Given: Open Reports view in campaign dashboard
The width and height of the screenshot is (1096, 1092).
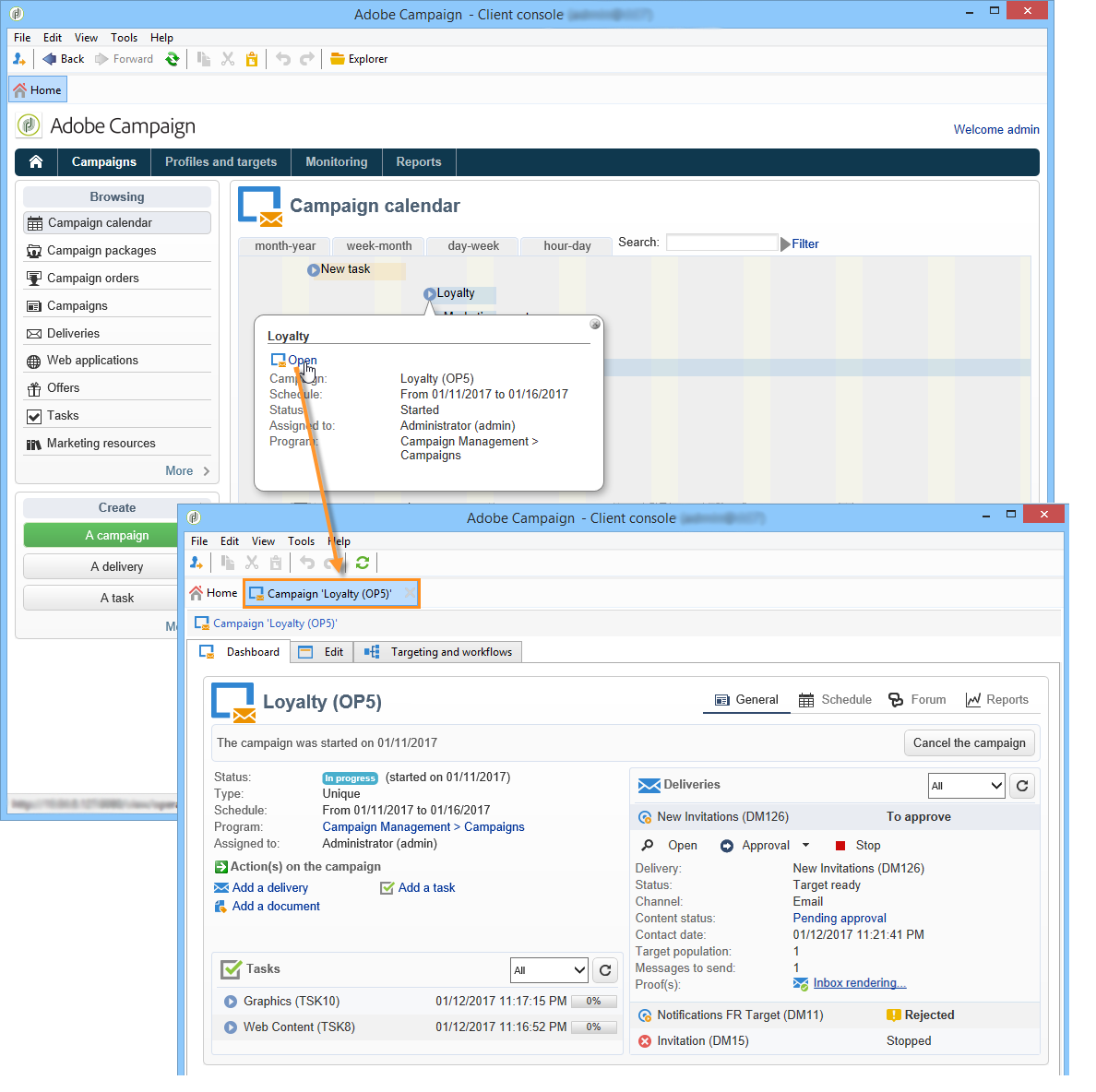Looking at the screenshot, I should 996,700.
